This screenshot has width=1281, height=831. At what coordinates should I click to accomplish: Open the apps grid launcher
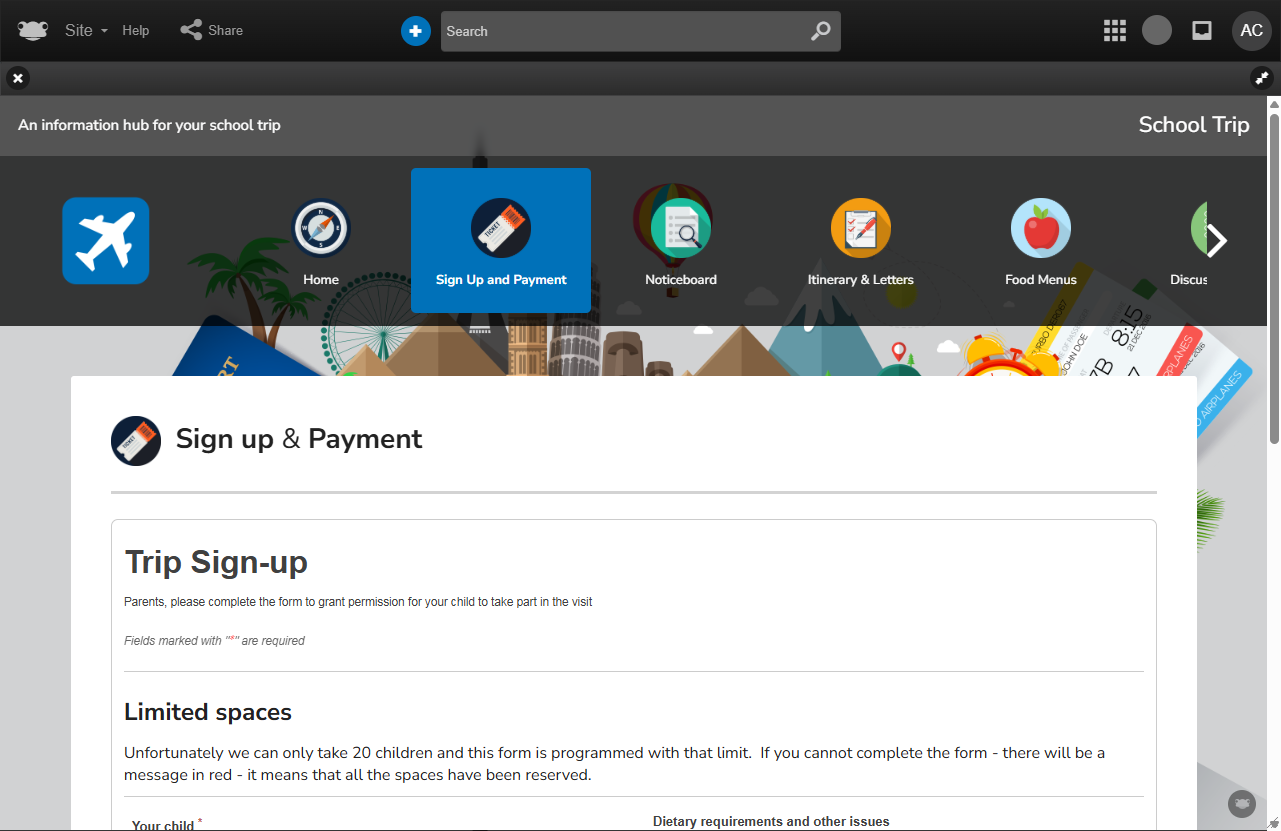1115,31
